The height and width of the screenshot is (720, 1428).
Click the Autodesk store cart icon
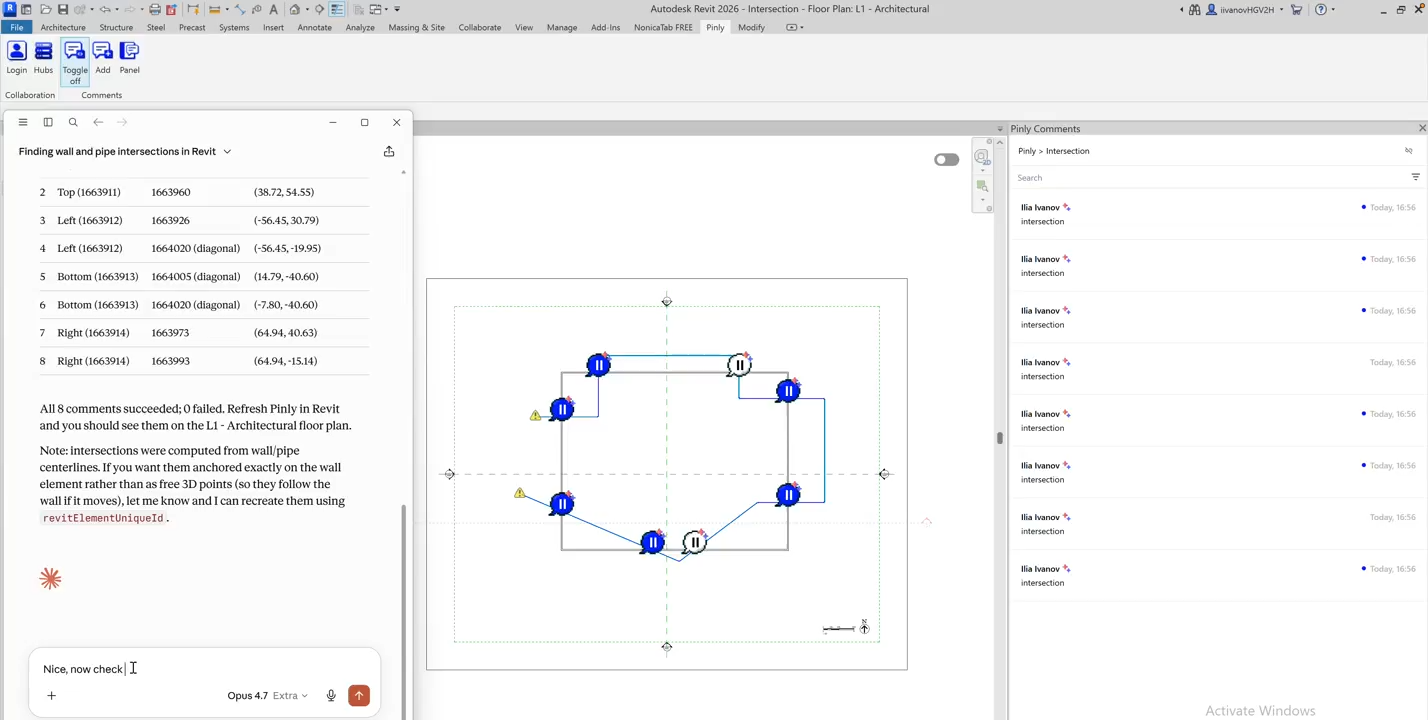1297,10
